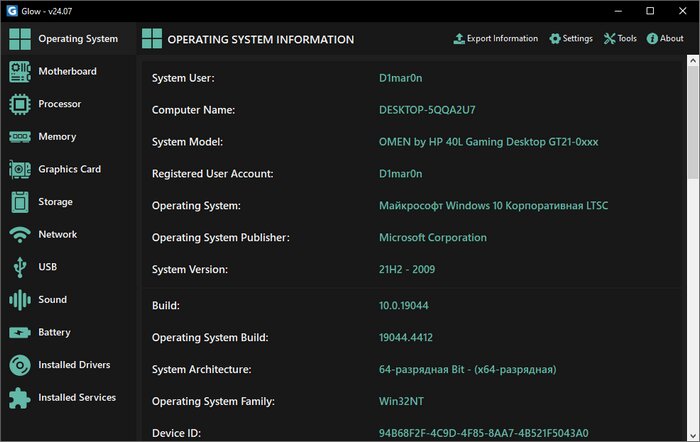Click the scrollbar down arrow

point(693,436)
